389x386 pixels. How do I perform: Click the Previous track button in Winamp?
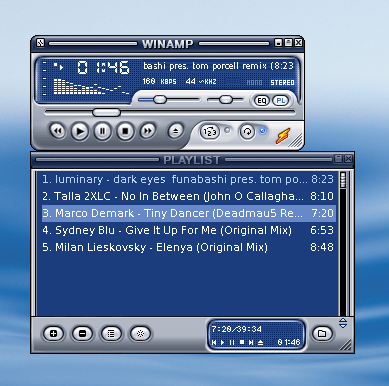(58, 131)
